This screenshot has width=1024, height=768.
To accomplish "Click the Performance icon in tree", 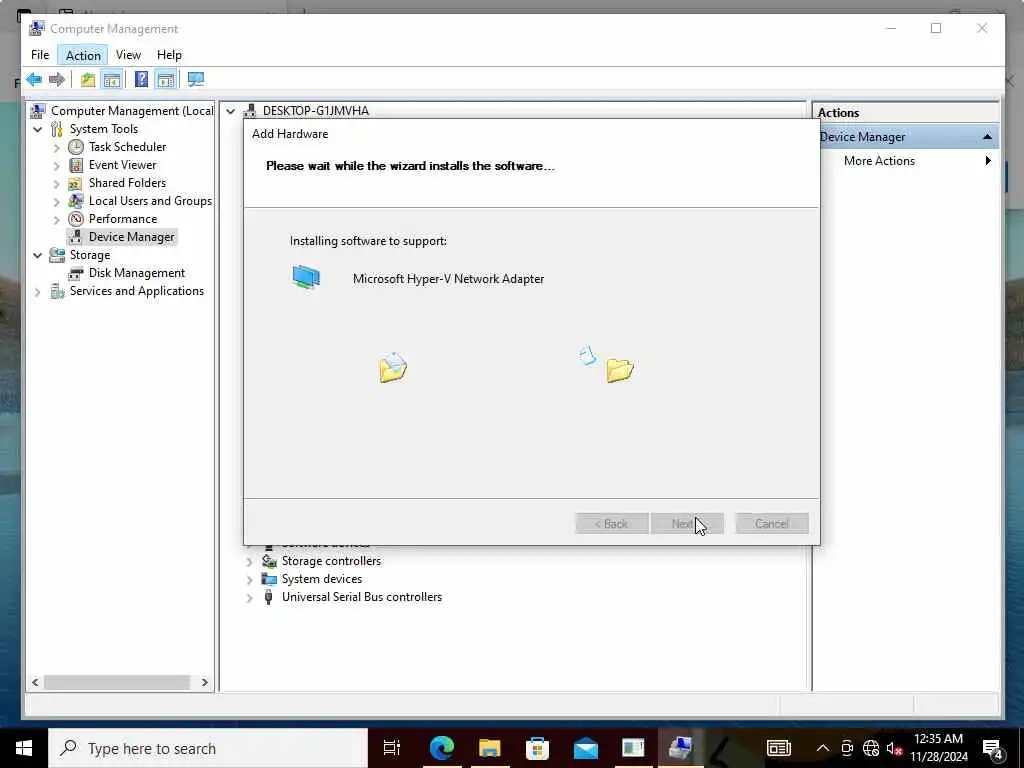I will pos(76,219).
